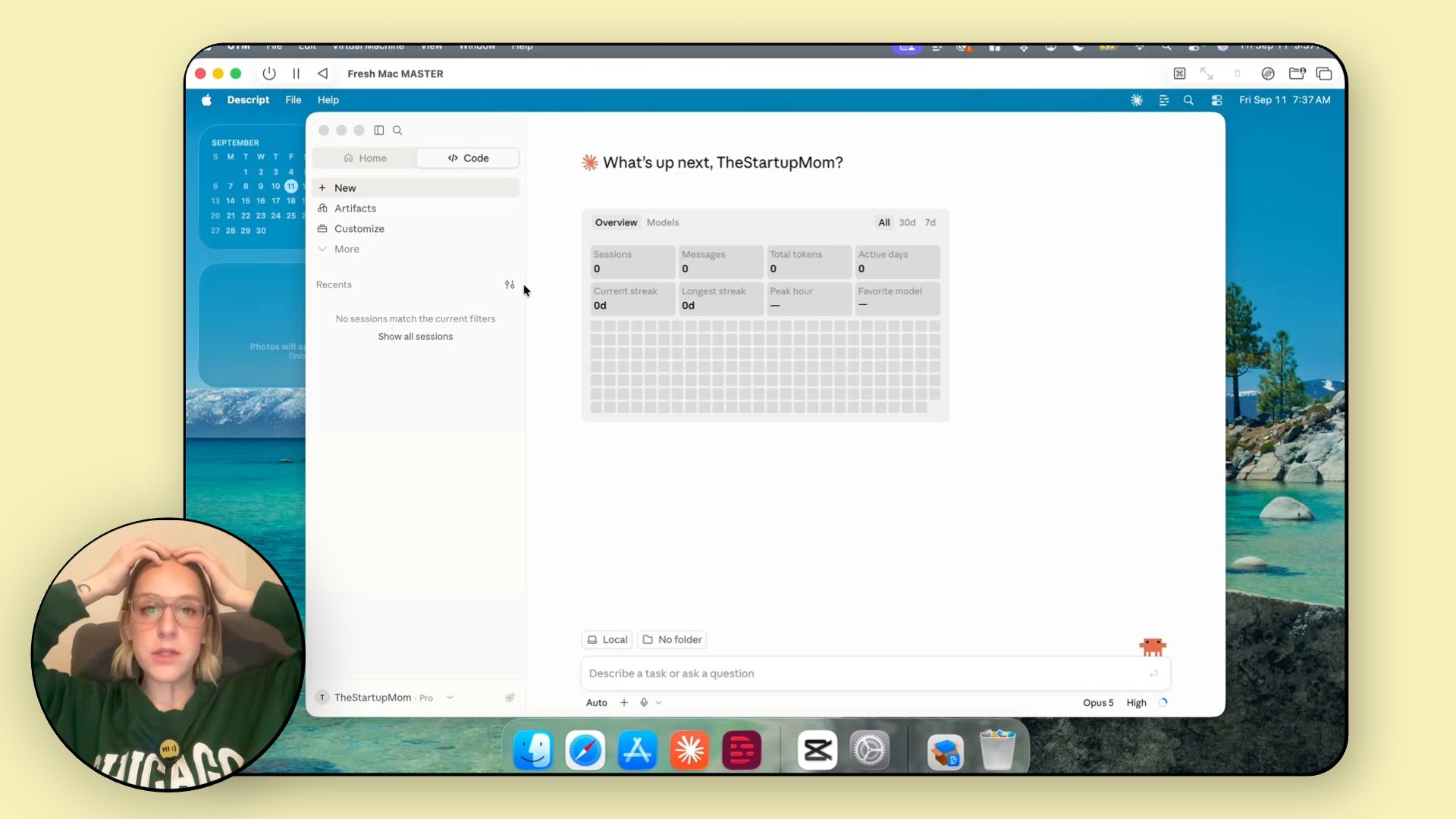Open the App Store dock icon
1456x819 pixels.
(x=637, y=751)
